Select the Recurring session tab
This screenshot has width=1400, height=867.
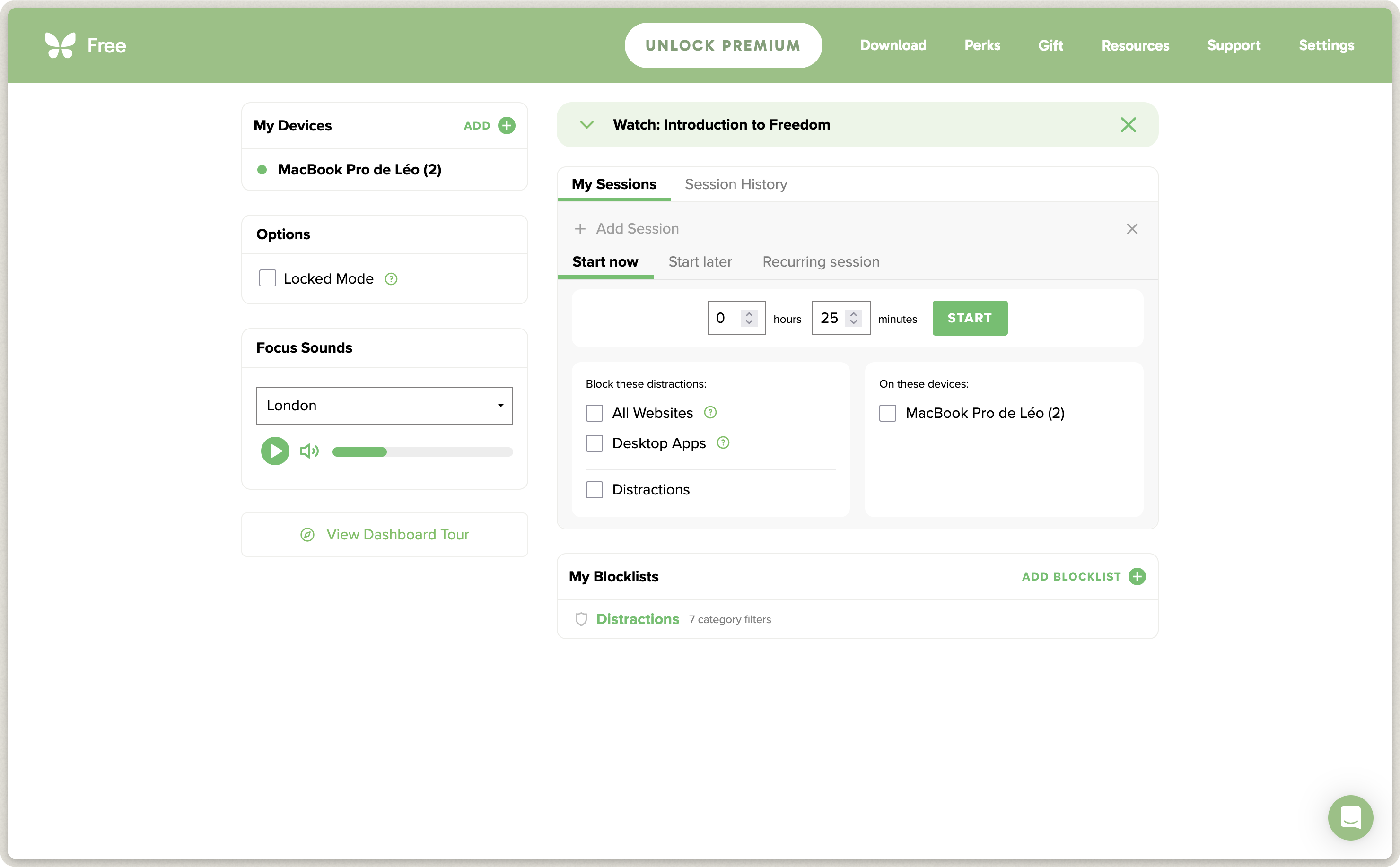[x=821, y=262]
